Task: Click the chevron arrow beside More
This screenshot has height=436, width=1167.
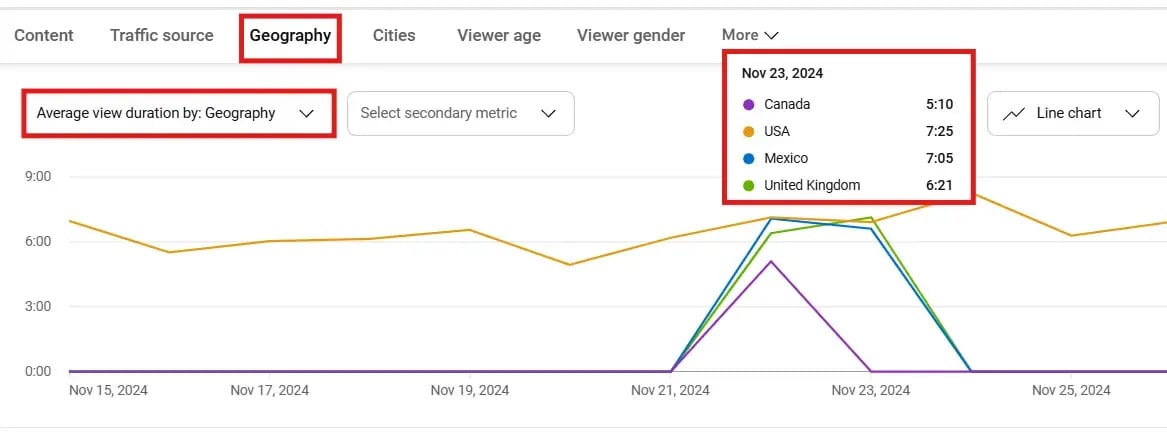Action: [x=771, y=35]
